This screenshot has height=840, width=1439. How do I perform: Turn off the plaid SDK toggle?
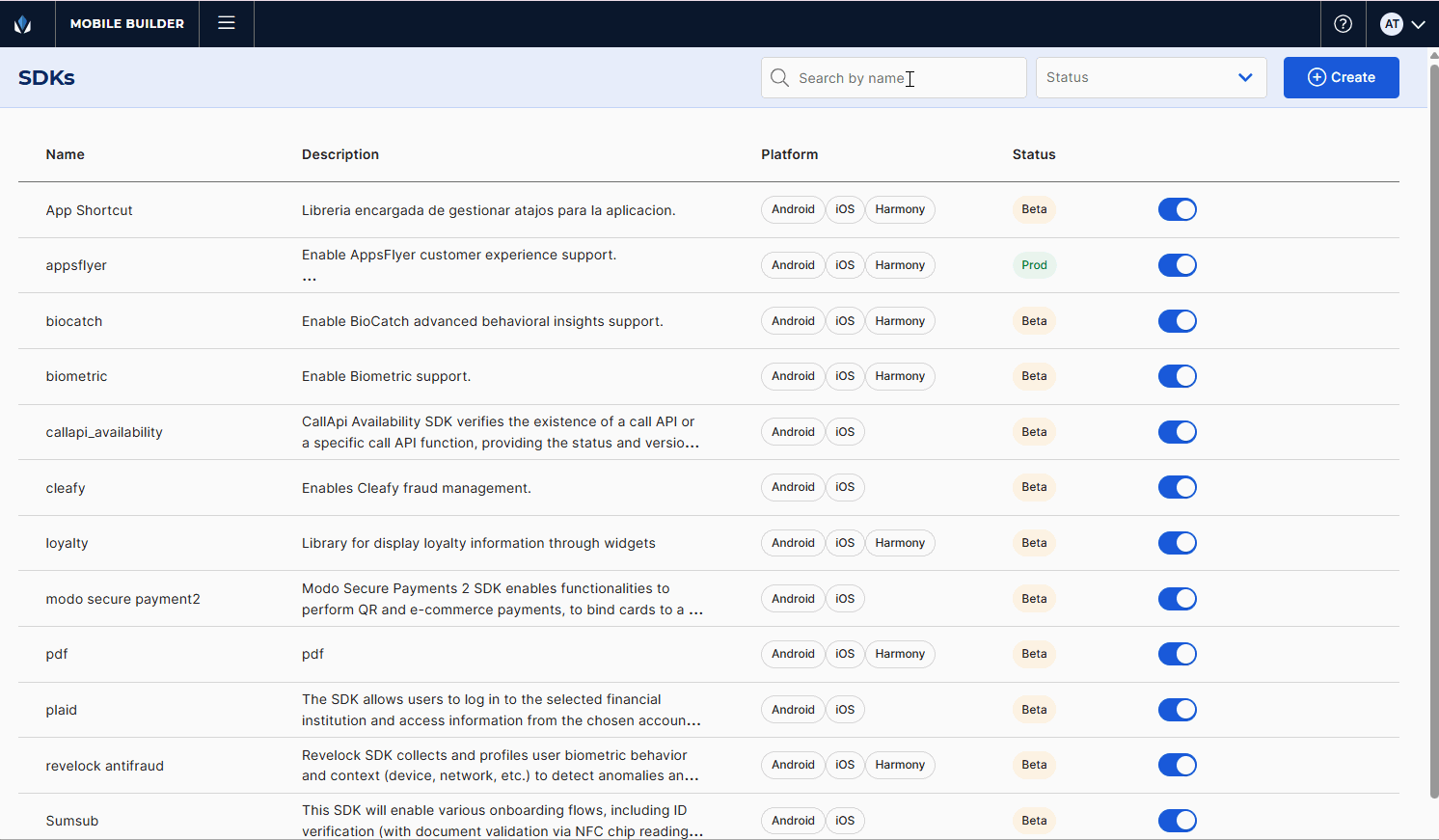point(1177,710)
